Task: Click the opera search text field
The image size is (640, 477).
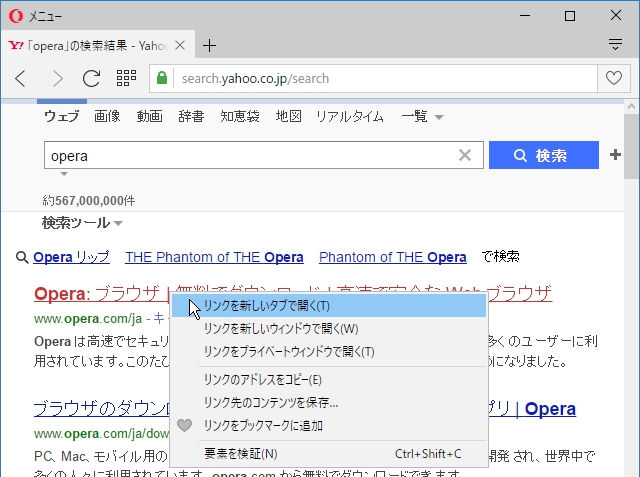Action: pyautogui.click(x=264, y=155)
